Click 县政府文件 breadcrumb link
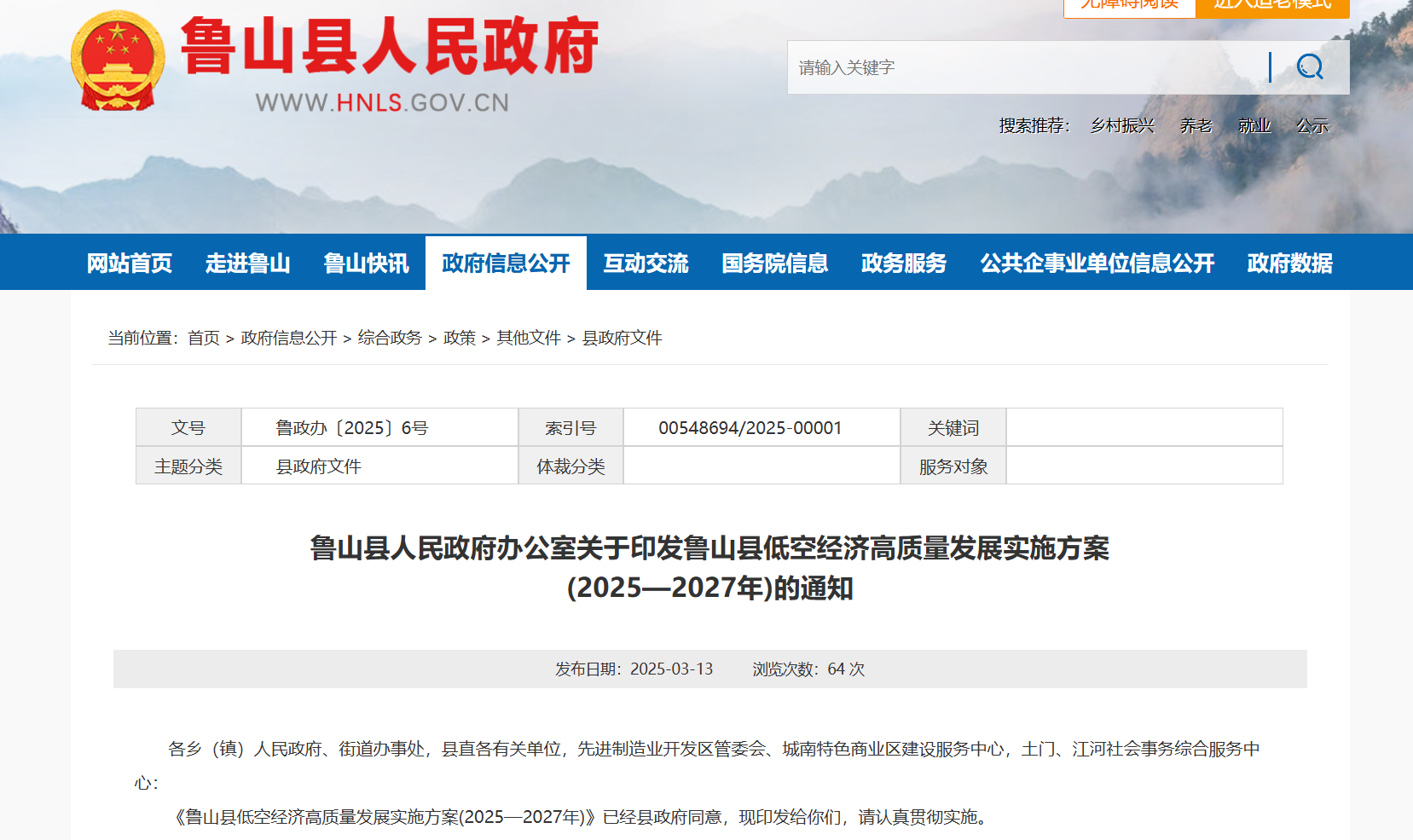 (622, 338)
